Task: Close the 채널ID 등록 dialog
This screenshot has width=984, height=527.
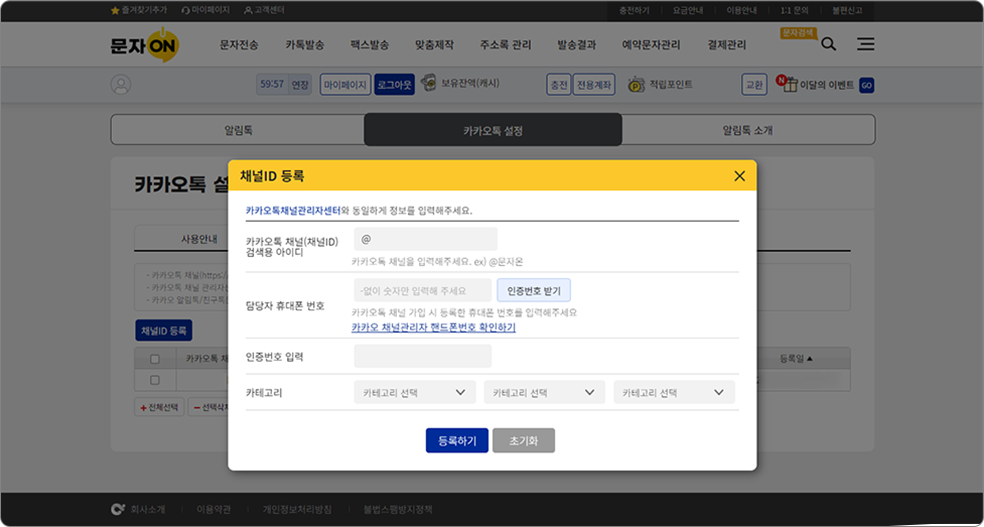Action: point(739,176)
